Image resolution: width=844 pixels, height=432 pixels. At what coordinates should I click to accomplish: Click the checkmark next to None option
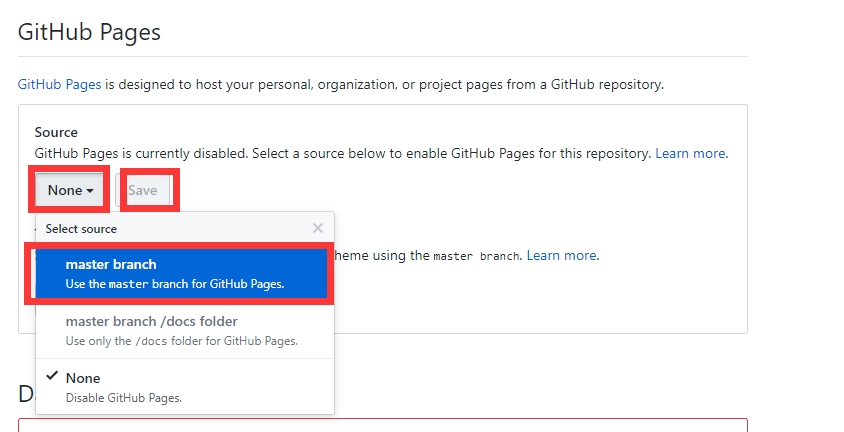[x=52, y=376]
